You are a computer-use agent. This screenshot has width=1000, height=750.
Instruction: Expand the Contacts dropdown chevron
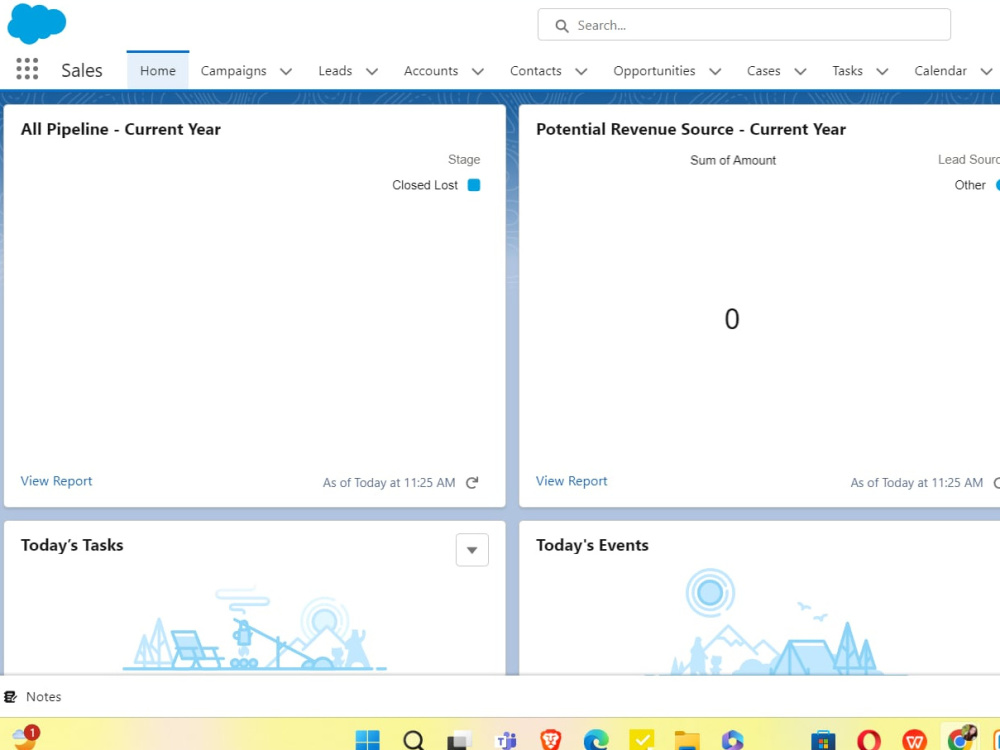coord(581,71)
